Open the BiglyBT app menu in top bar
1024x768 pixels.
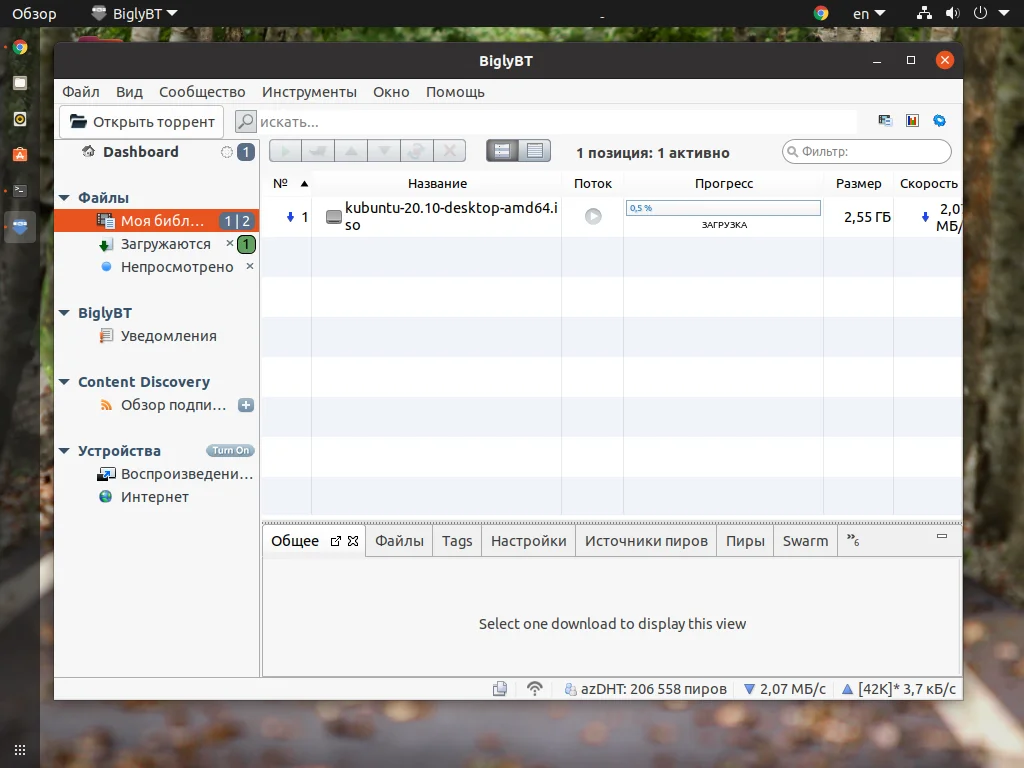[x=135, y=13]
